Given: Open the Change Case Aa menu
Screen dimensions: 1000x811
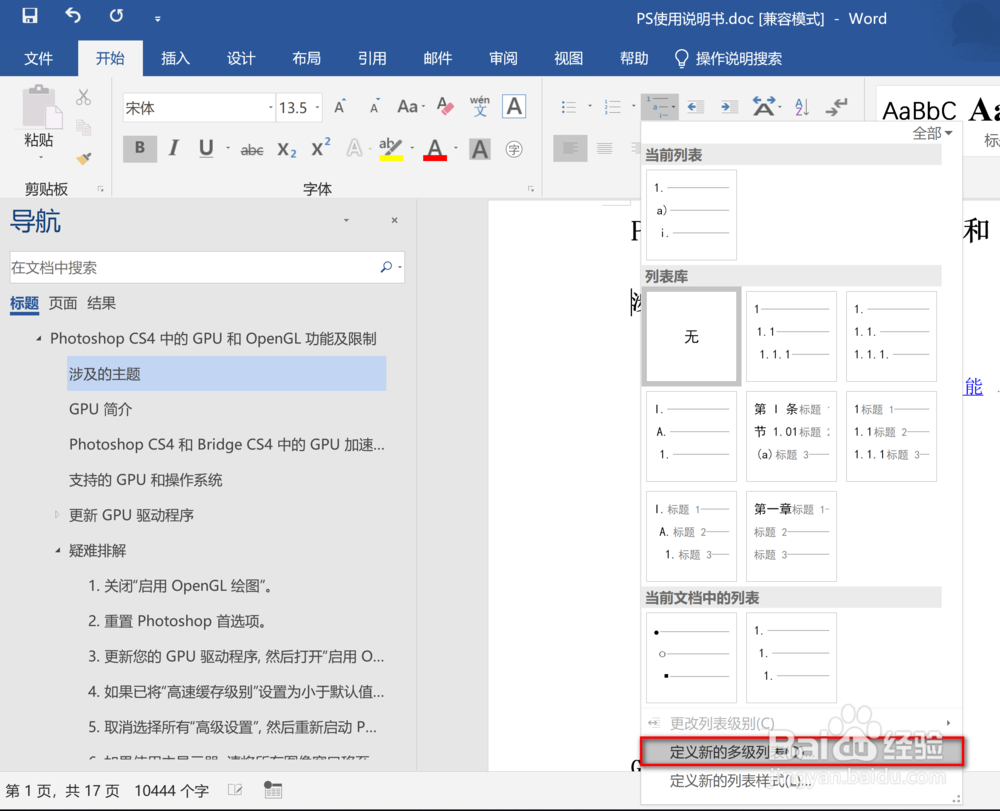Looking at the screenshot, I should 411,106.
